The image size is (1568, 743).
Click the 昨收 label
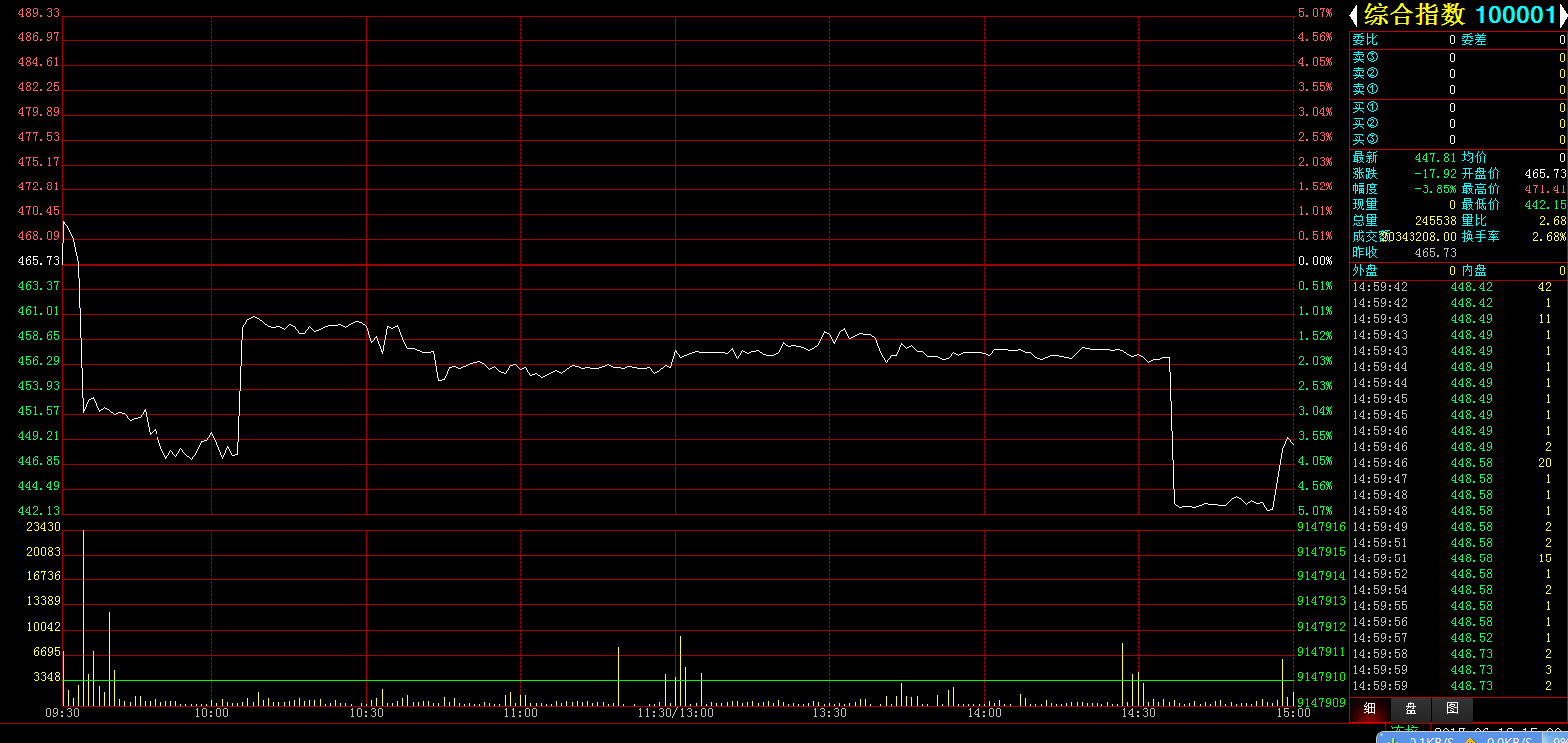pyautogui.click(x=1365, y=253)
